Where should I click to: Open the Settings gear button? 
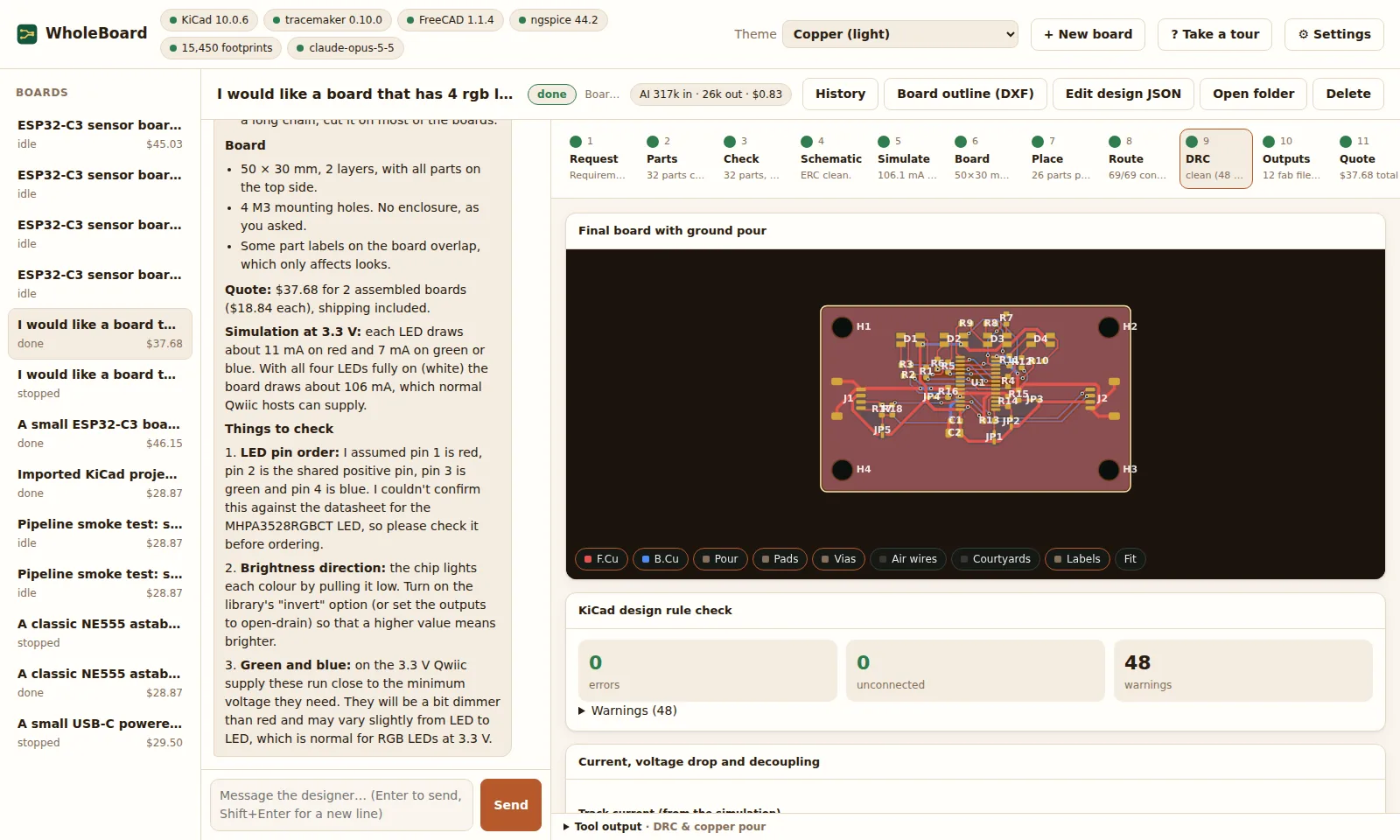click(x=1333, y=34)
